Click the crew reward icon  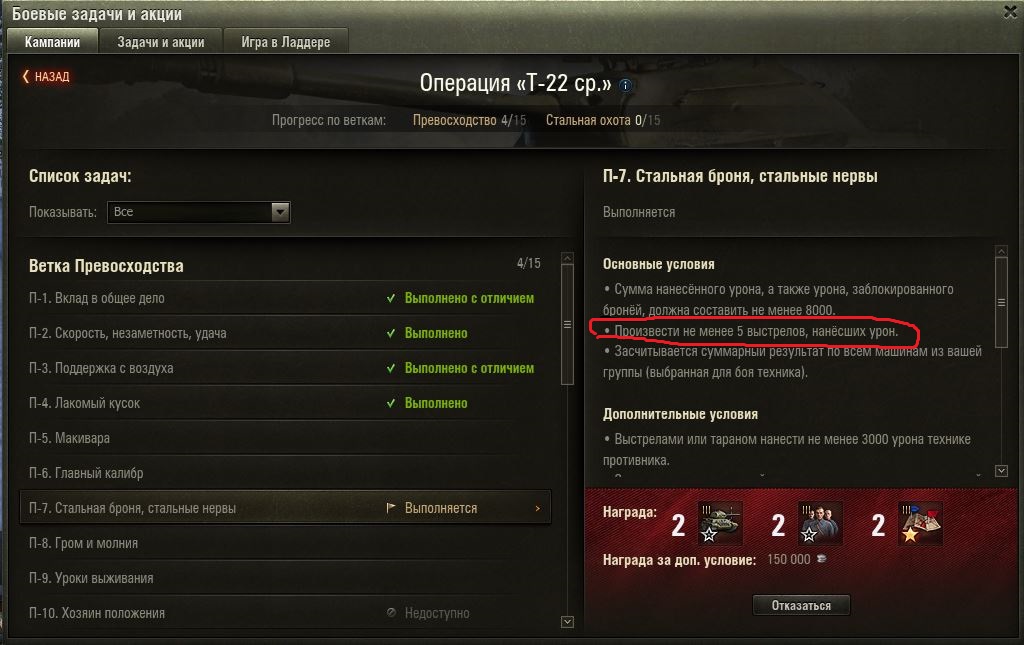click(820, 523)
